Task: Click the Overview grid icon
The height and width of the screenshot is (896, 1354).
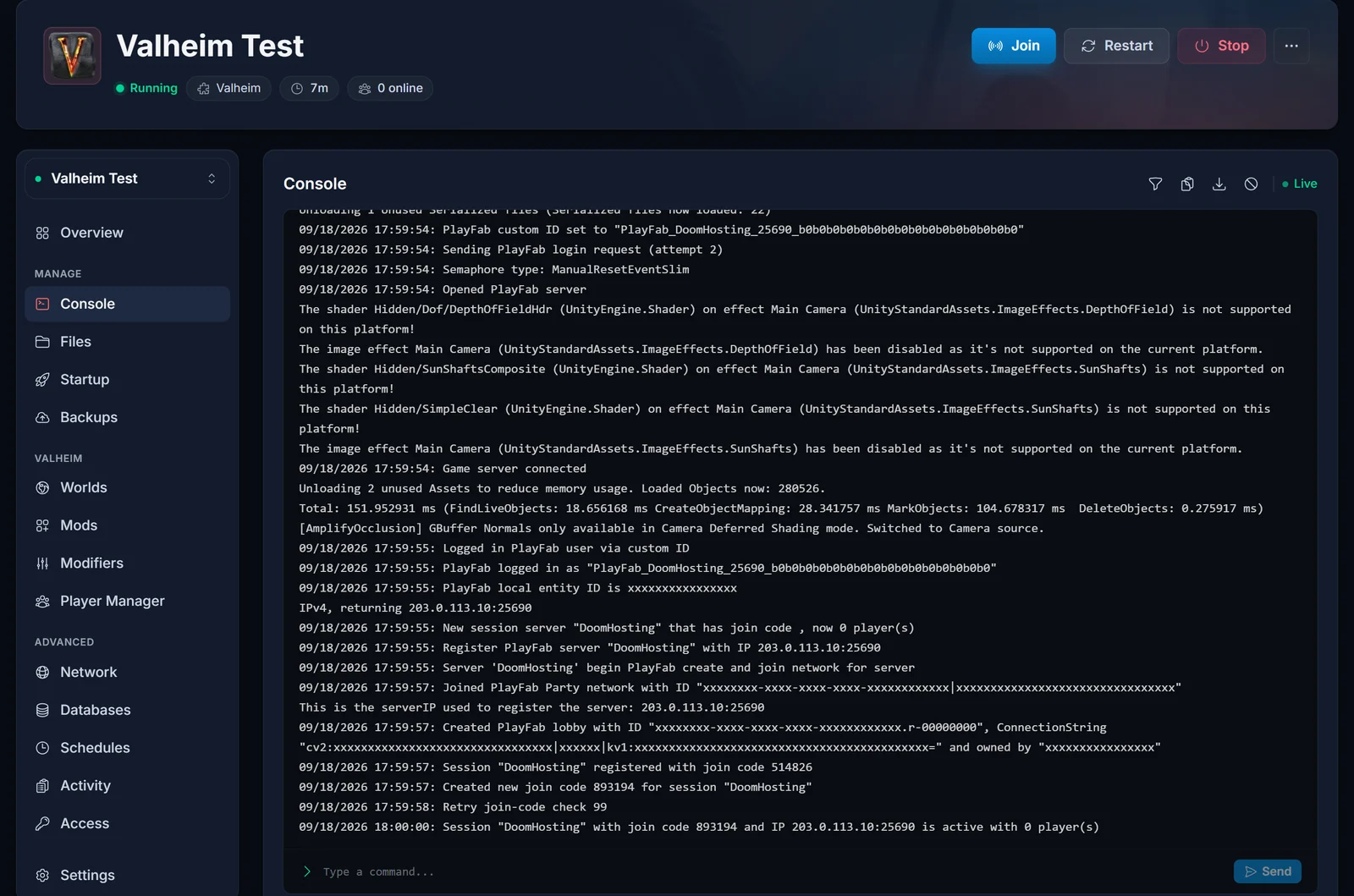Action: [x=42, y=233]
